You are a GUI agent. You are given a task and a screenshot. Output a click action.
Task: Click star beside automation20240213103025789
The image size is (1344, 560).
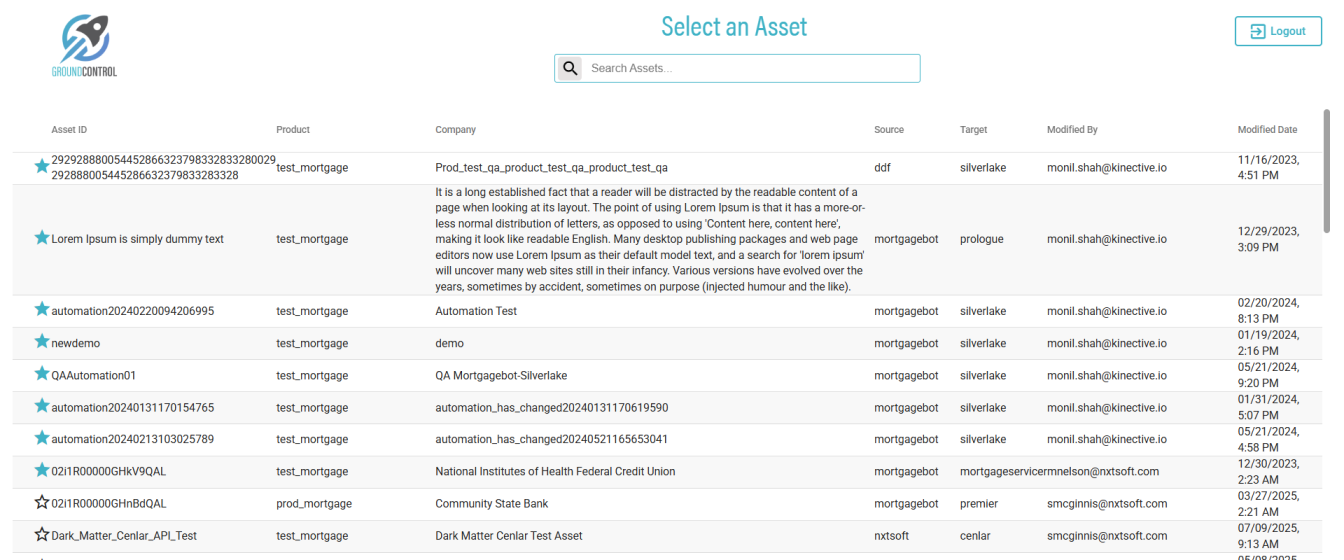coord(42,438)
